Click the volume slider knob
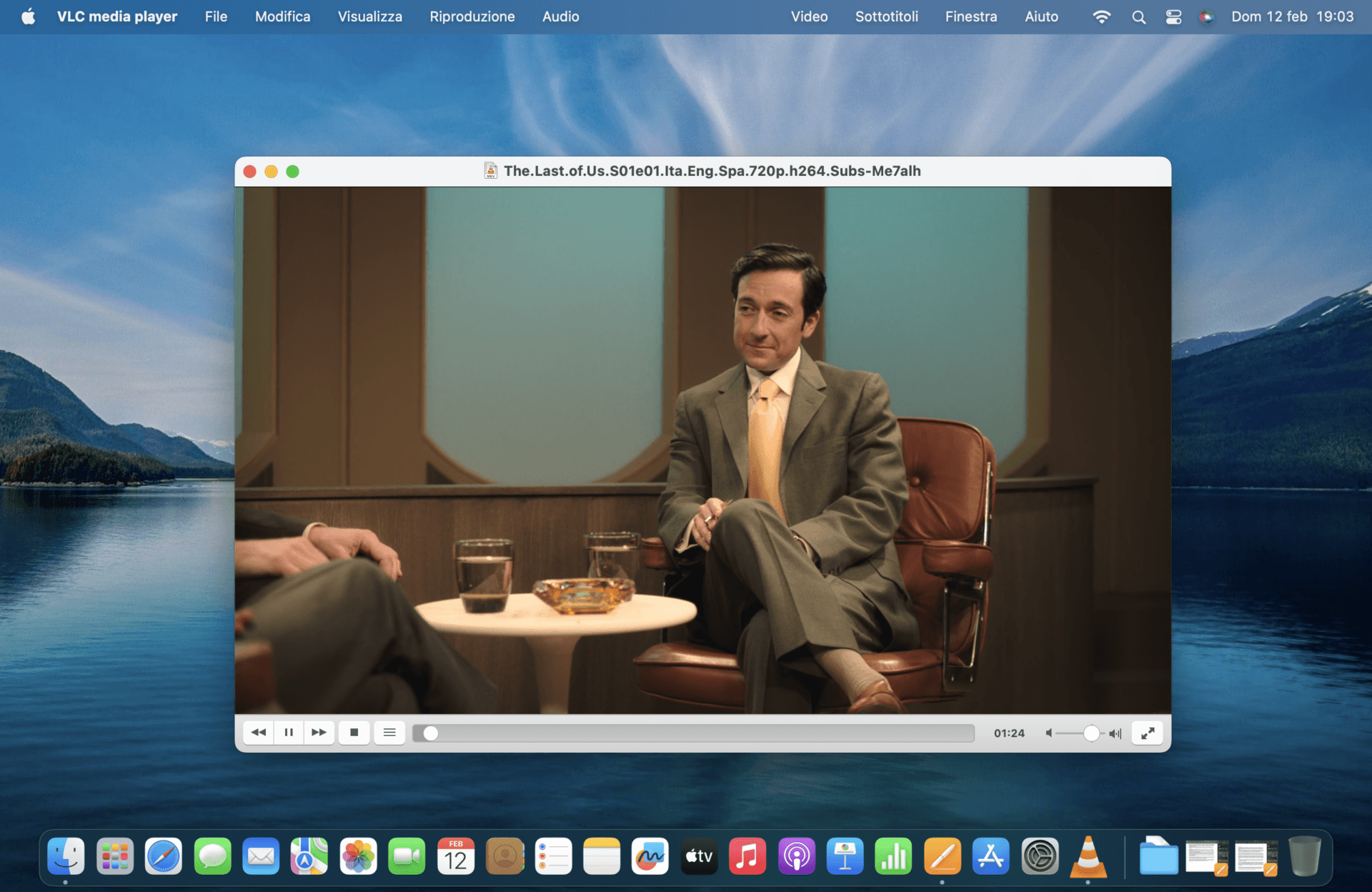 (1091, 733)
